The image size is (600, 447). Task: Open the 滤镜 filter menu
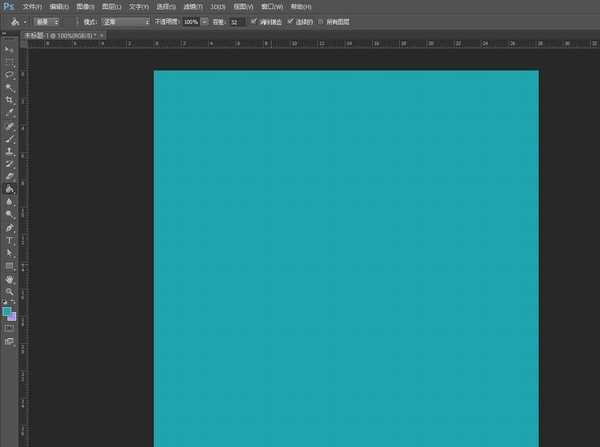(x=192, y=6)
